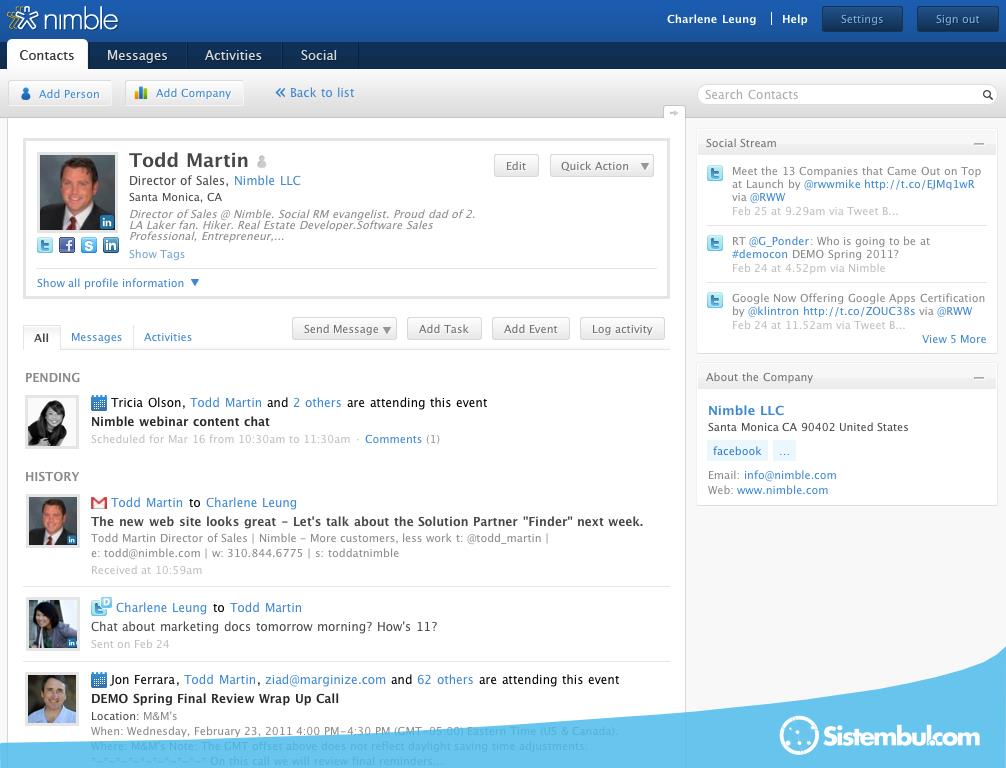Screen dimensions: 1006x768
Task: Click the Add Event button
Action: point(531,329)
